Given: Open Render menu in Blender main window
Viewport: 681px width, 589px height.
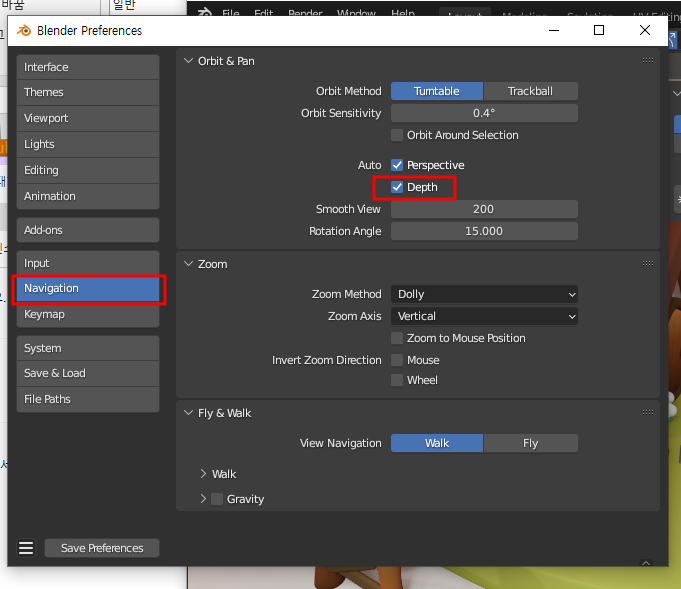Looking at the screenshot, I should tap(305, 13).
